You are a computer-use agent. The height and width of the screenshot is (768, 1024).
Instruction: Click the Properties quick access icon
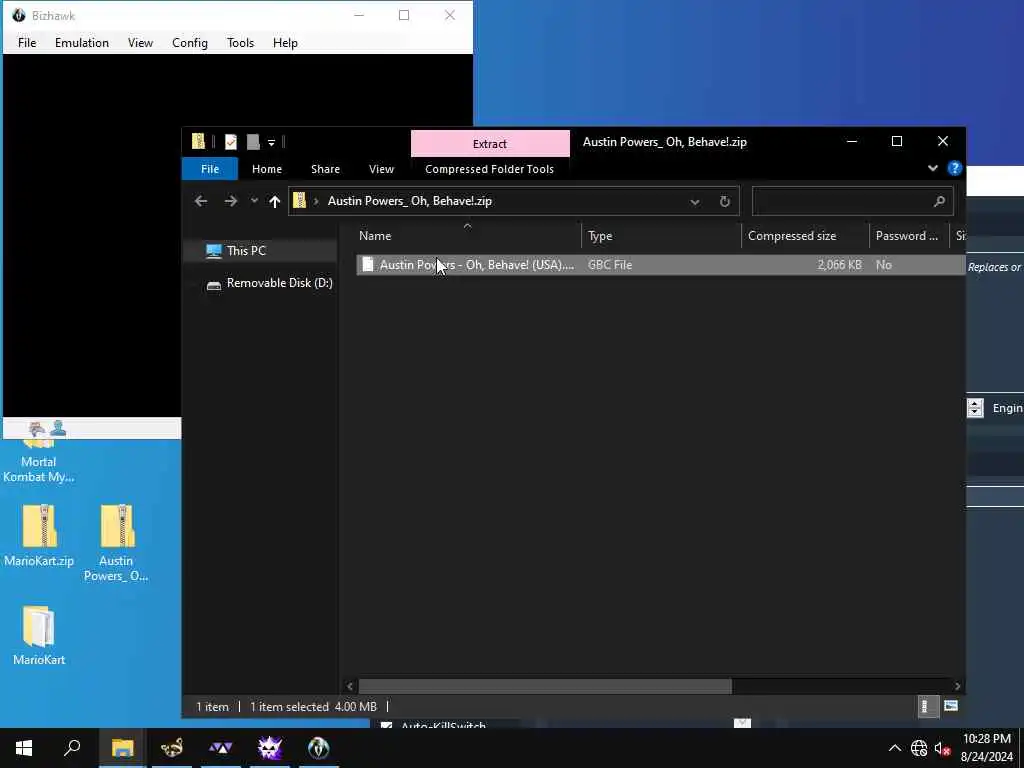pos(231,142)
